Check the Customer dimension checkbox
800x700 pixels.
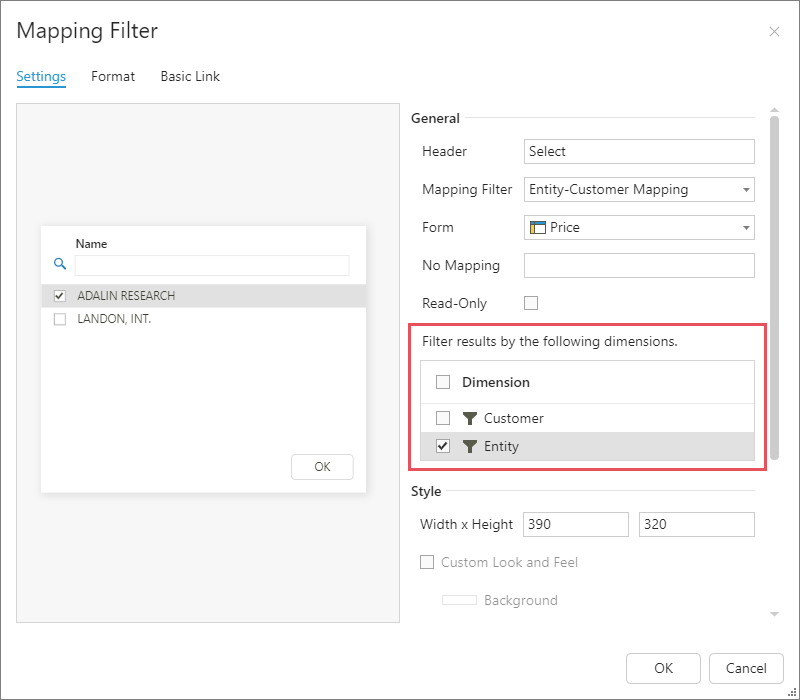(x=443, y=418)
